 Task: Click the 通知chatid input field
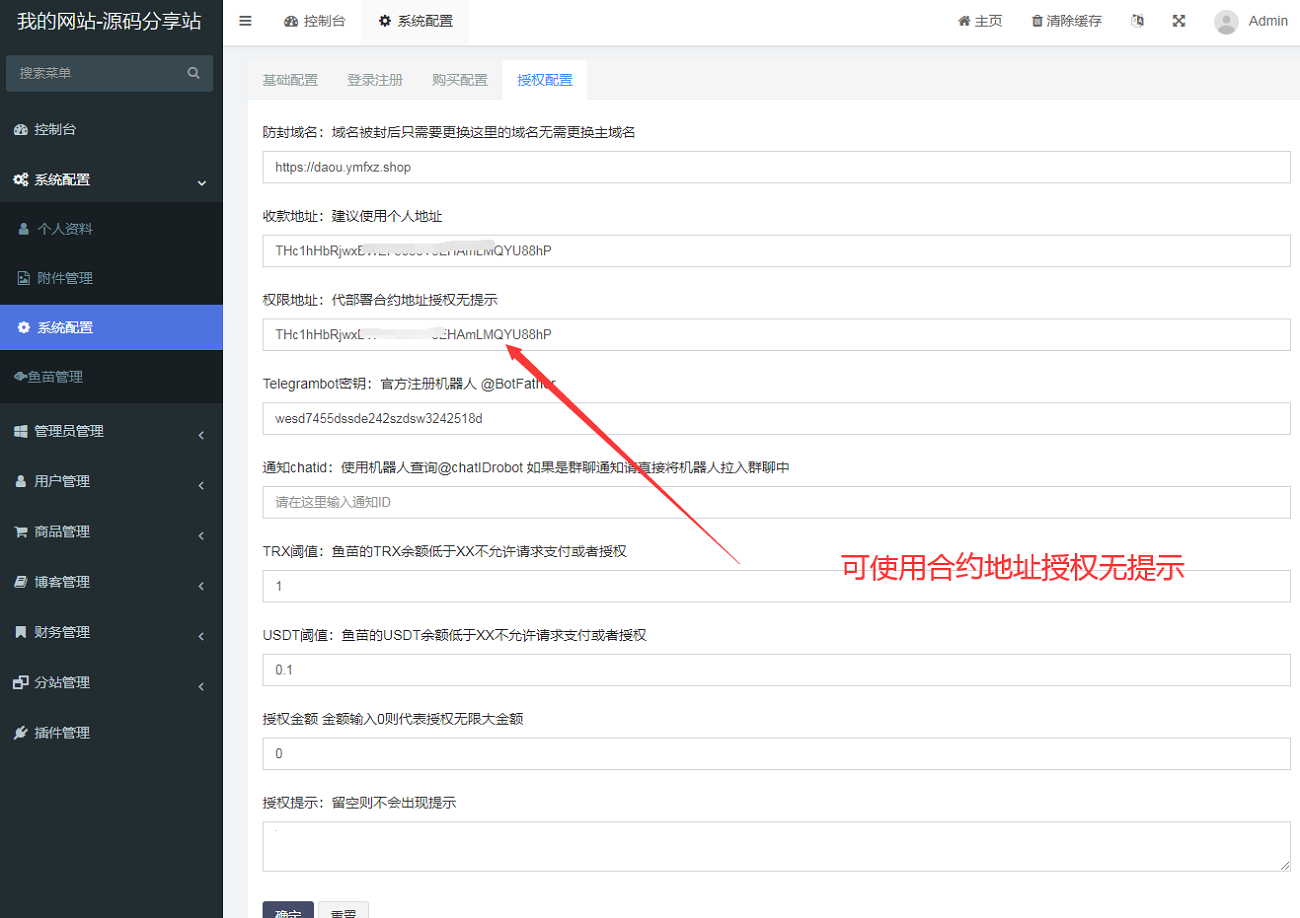776,502
